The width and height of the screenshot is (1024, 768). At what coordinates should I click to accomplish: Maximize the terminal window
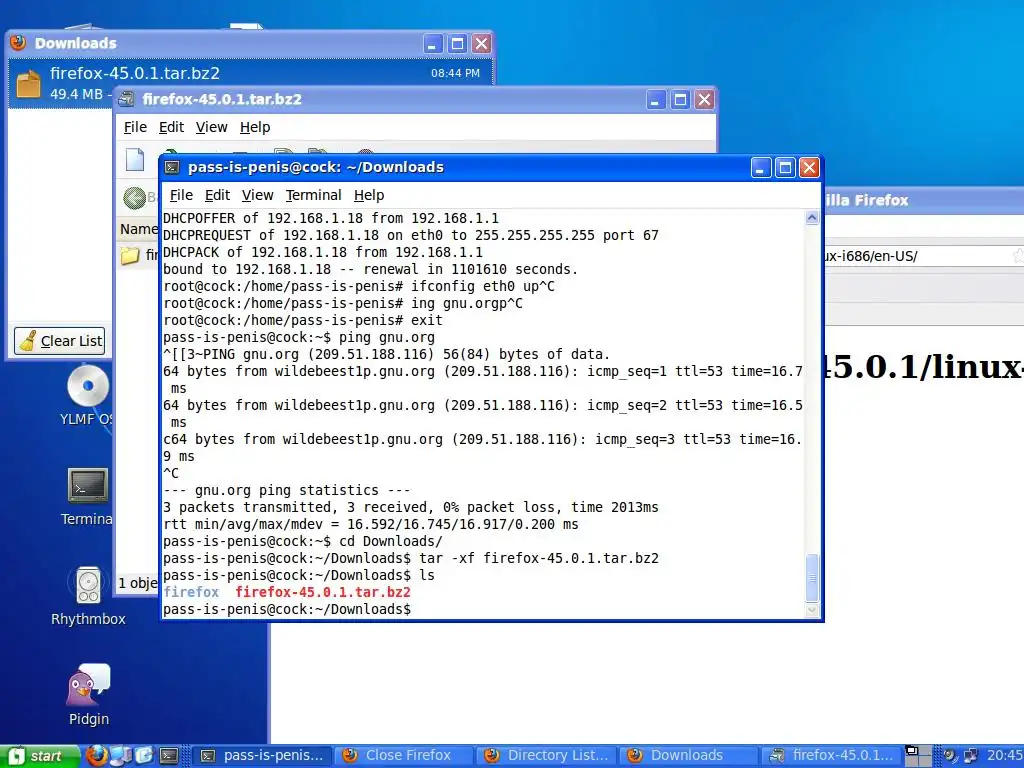coord(785,168)
